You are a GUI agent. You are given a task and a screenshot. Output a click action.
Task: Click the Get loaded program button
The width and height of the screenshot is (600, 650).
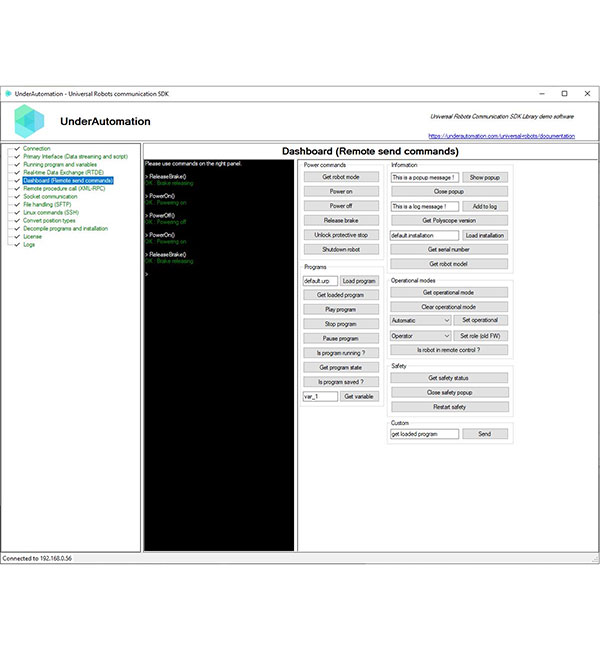click(x=341, y=295)
